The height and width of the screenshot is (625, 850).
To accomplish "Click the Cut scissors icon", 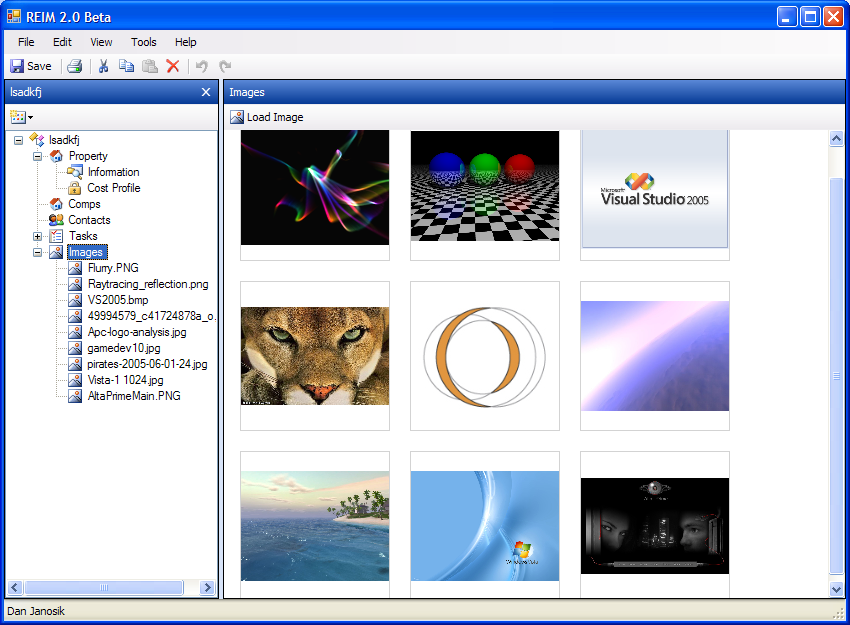I will [103, 66].
